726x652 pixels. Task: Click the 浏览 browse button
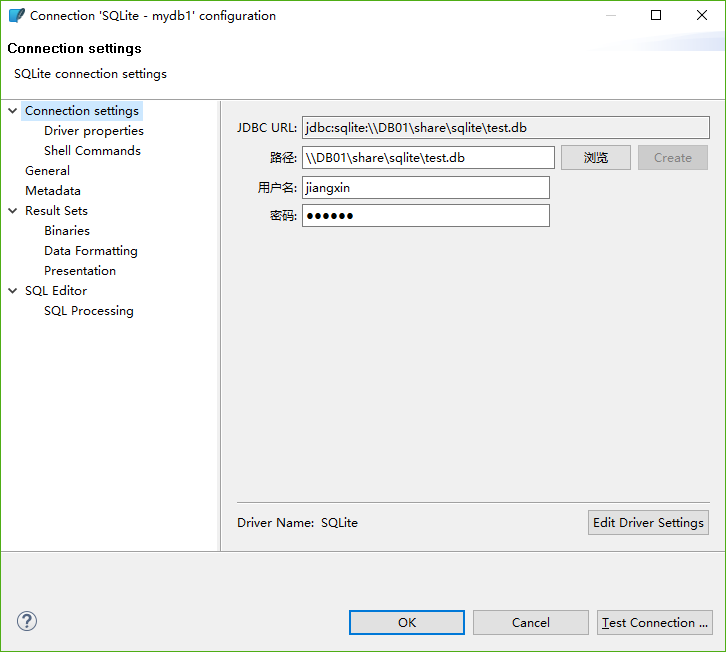(x=596, y=157)
